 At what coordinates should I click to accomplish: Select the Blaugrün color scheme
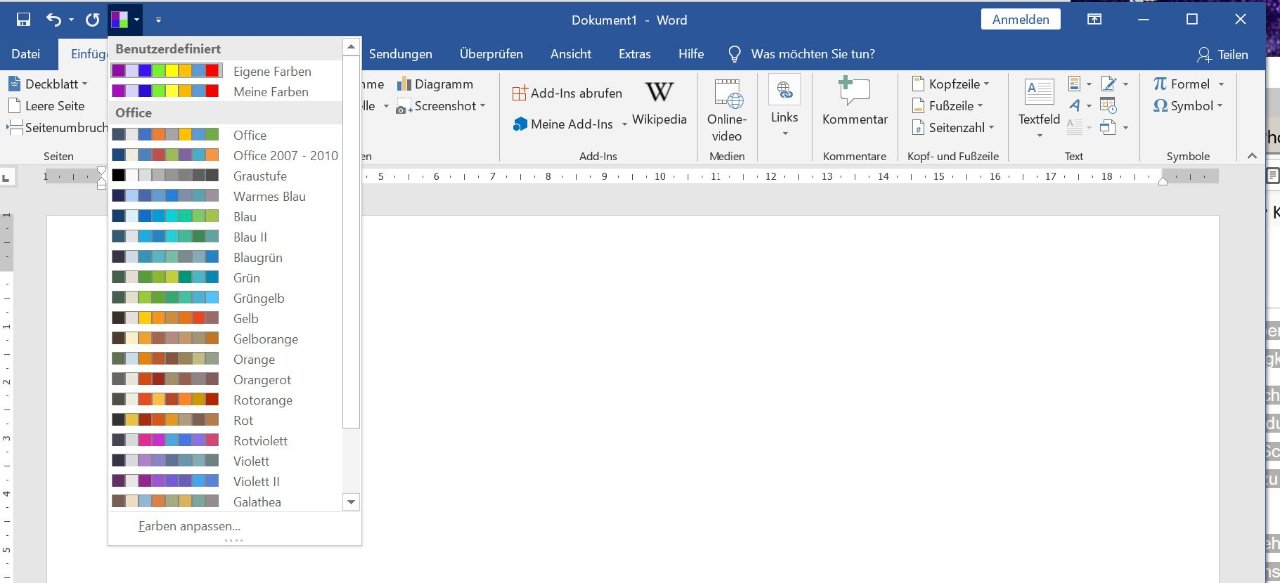tap(225, 258)
